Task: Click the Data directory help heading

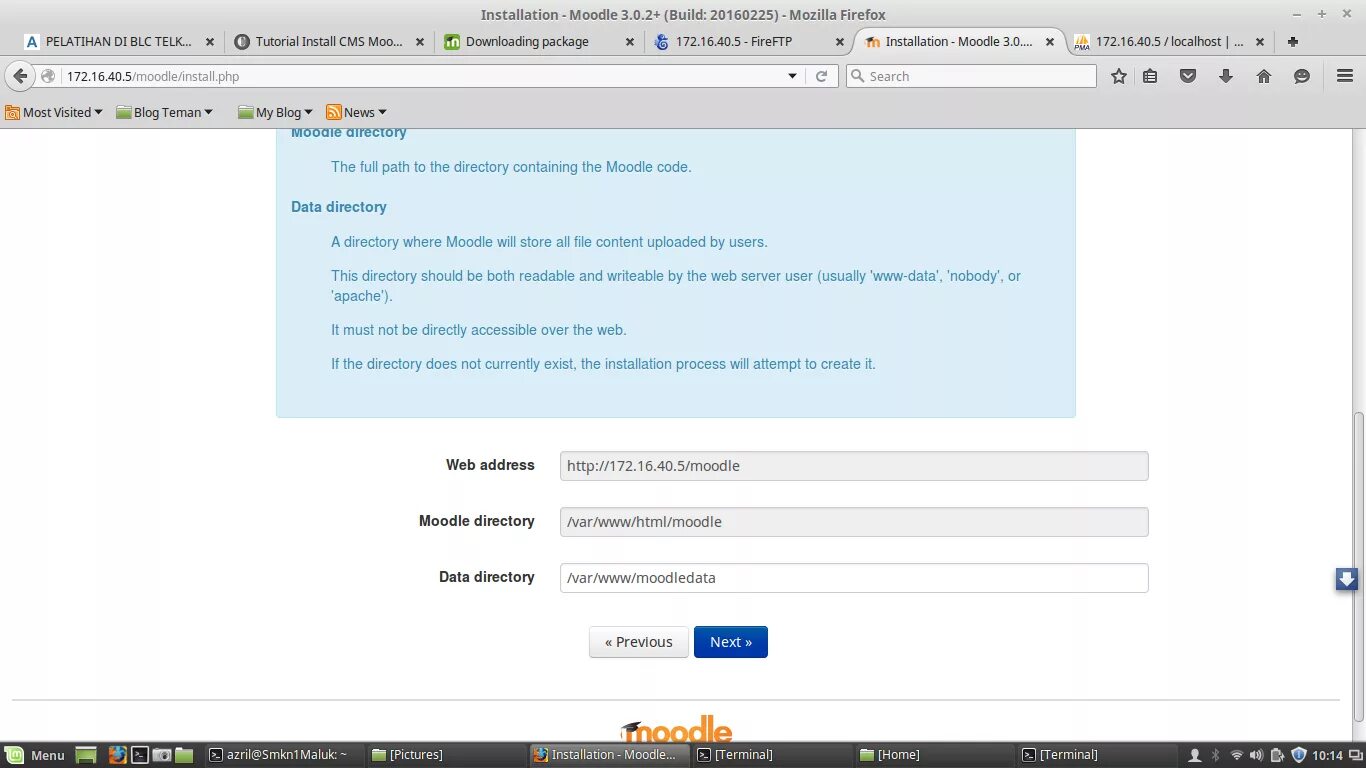Action: point(339,207)
